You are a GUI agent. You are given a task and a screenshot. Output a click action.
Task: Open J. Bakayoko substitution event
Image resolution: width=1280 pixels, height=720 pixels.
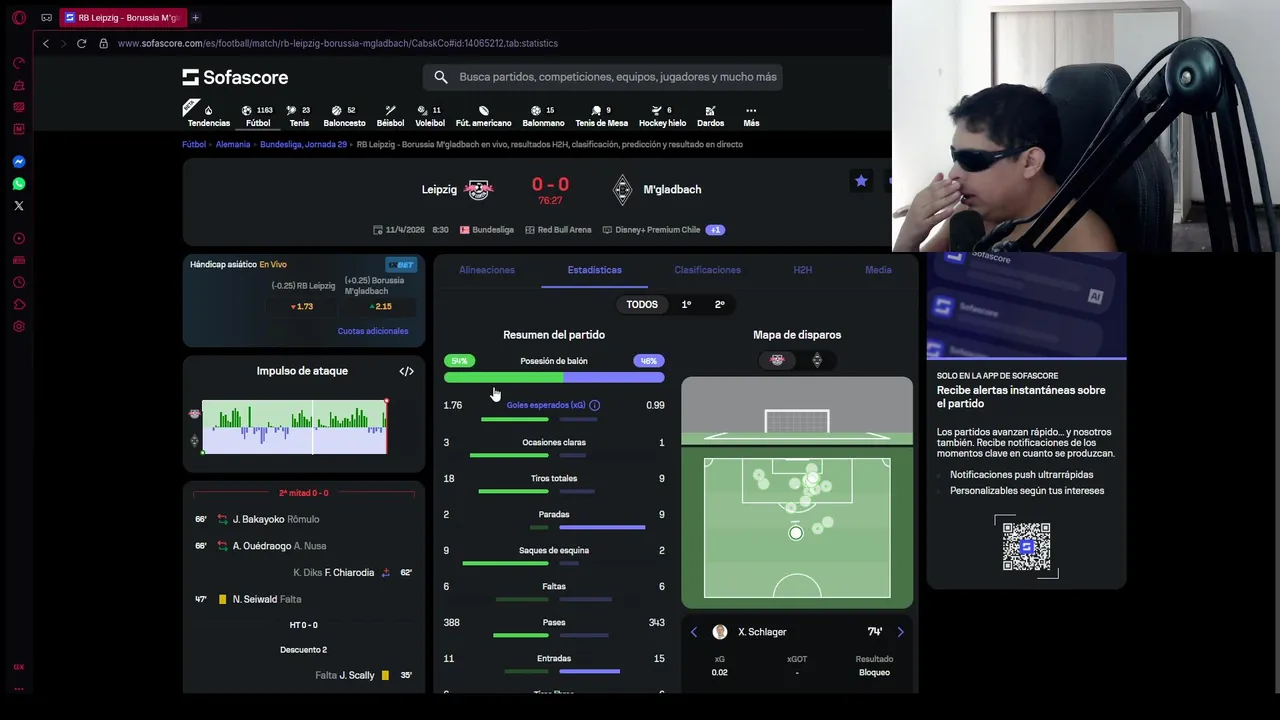coord(303,519)
